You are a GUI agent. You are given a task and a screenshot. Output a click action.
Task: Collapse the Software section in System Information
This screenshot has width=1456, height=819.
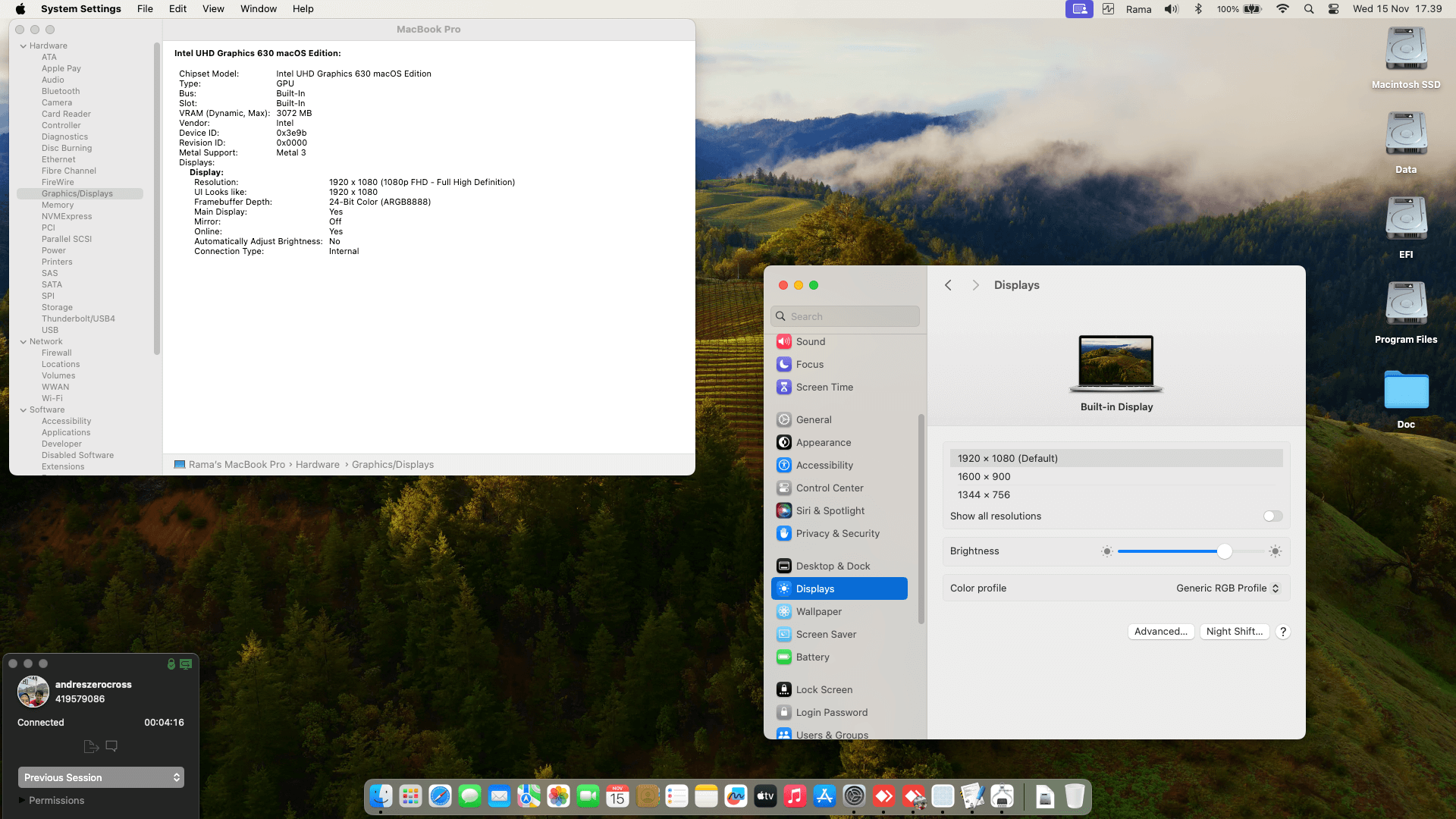(x=24, y=410)
